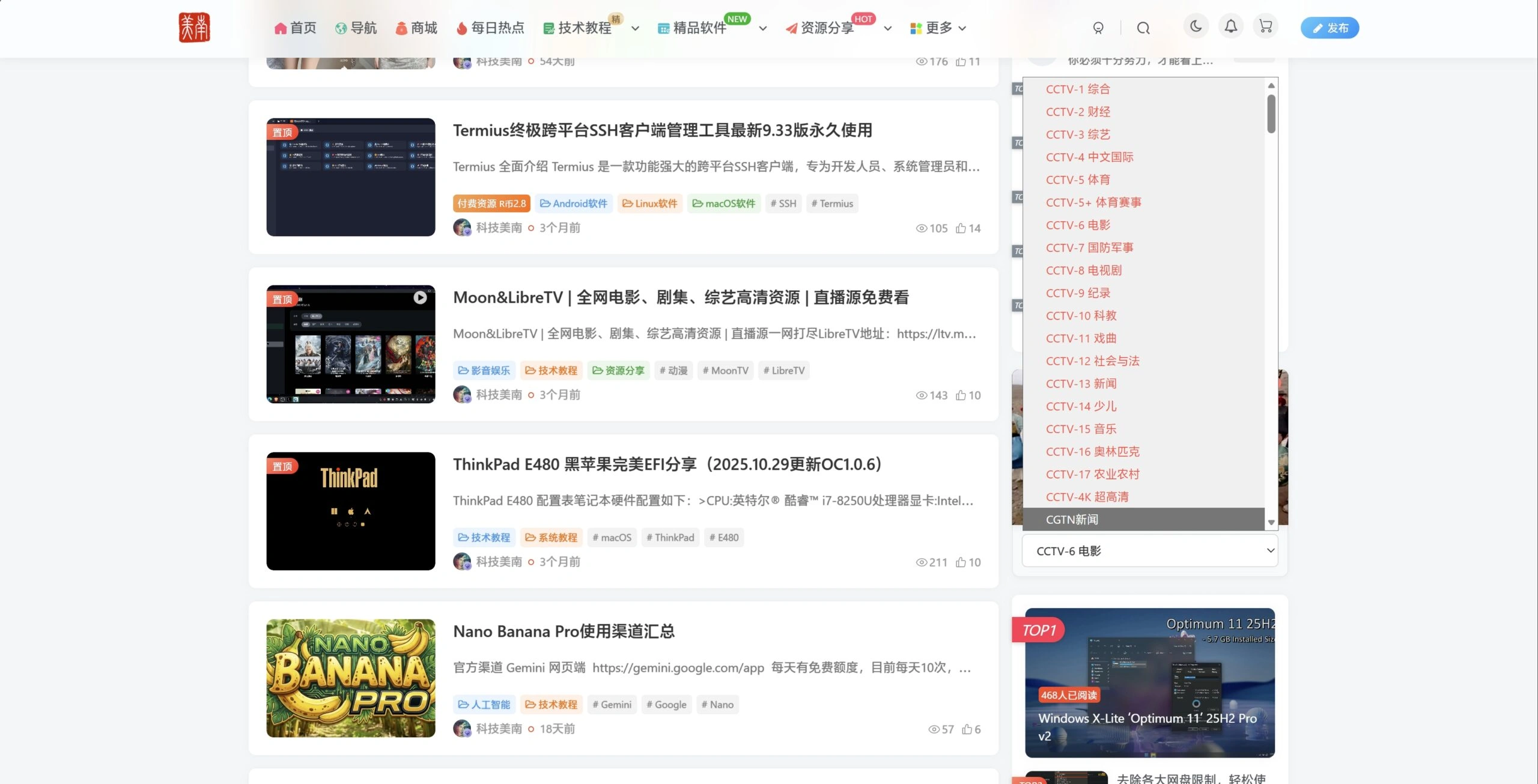The width and height of the screenshot is (1538, 784).
Task: Expand the 技术教程 menu chevron
Action: pyautogui.click(x=635, y=28)
